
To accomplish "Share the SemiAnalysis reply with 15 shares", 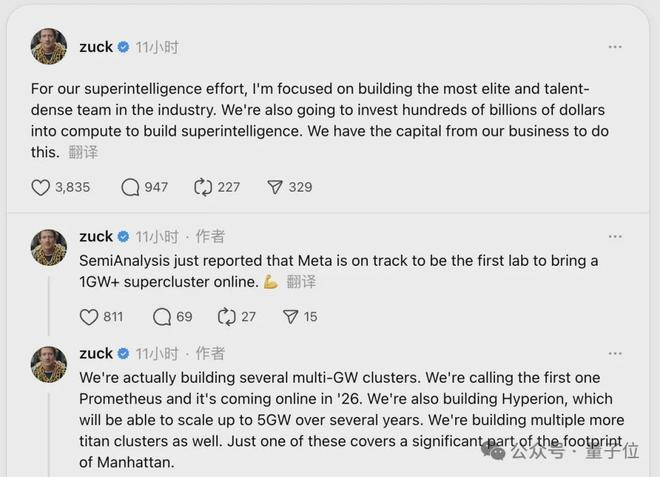I will 291,317.
